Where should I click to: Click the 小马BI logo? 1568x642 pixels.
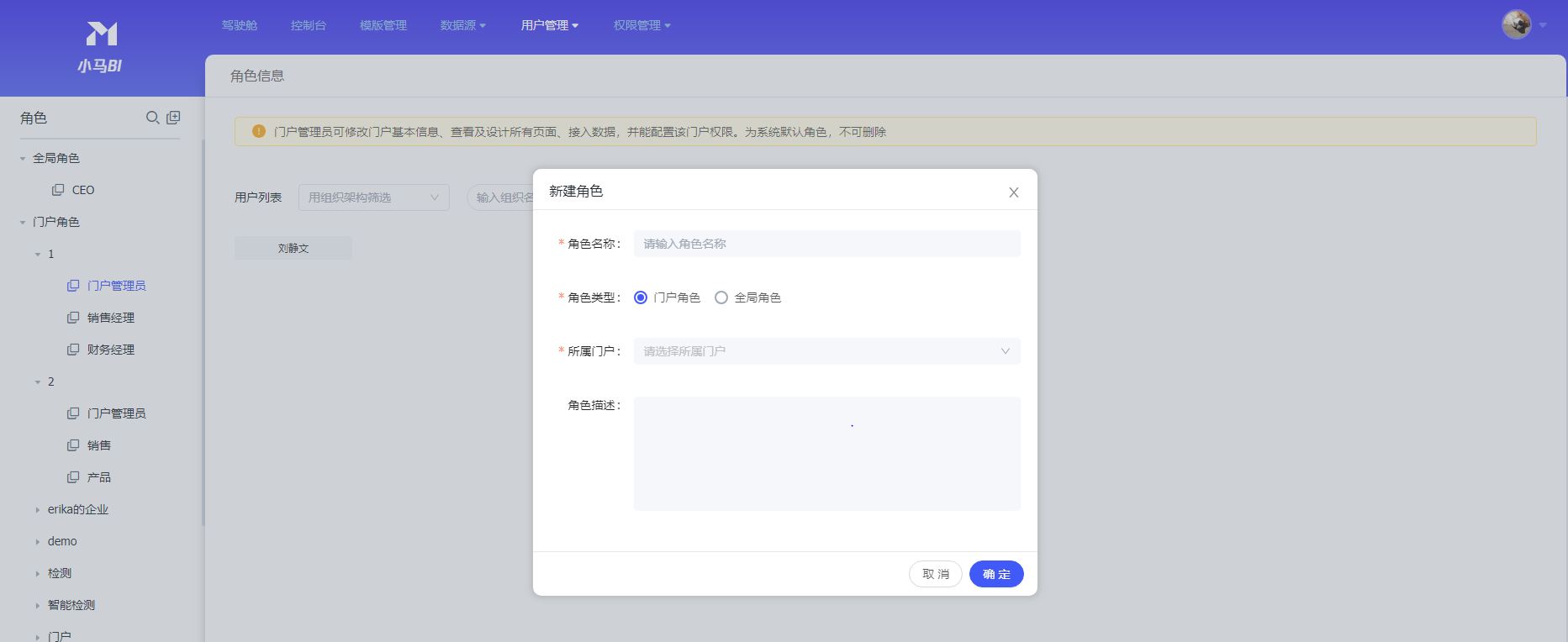coord(102,46)
